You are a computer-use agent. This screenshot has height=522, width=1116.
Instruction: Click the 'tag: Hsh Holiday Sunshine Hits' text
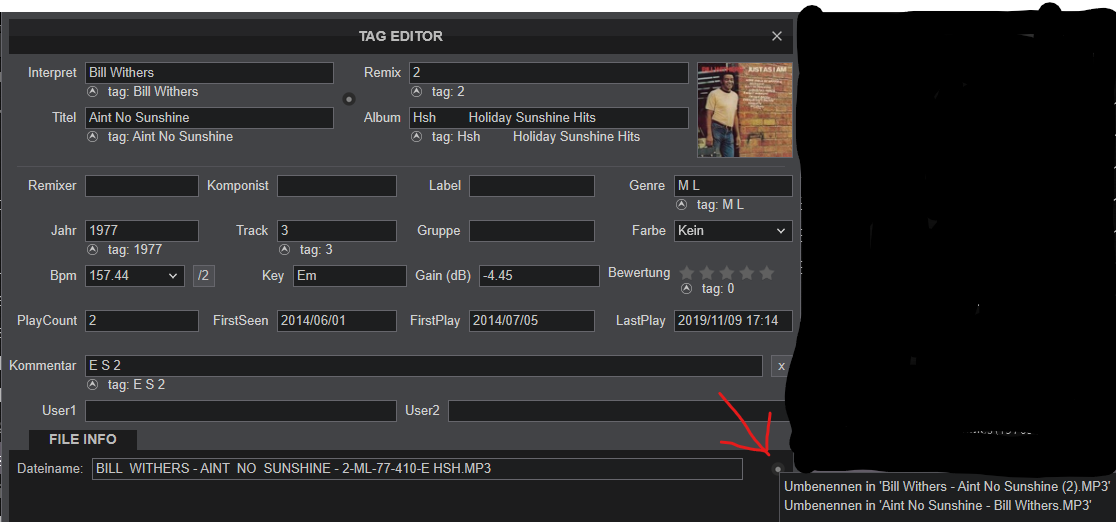point(536,137)
